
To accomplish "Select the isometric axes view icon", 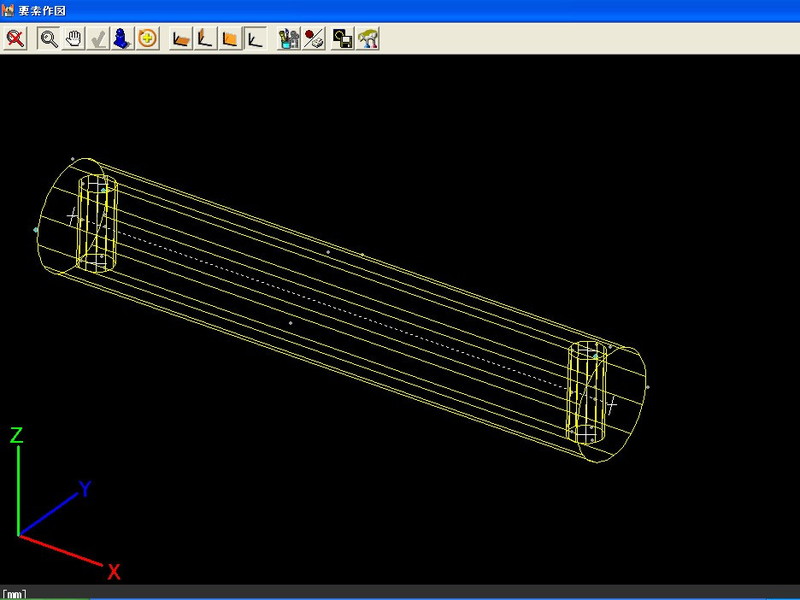I will click(255, 39).
